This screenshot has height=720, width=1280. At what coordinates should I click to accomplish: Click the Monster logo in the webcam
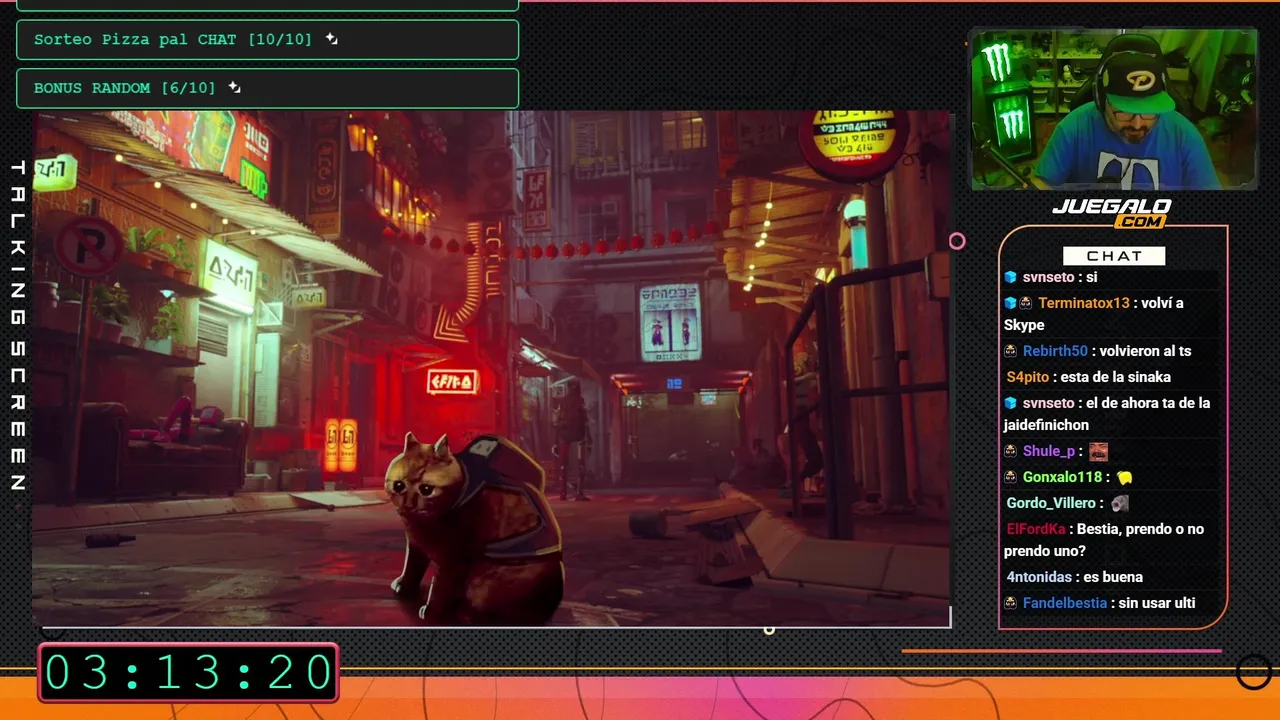[998, 63]
